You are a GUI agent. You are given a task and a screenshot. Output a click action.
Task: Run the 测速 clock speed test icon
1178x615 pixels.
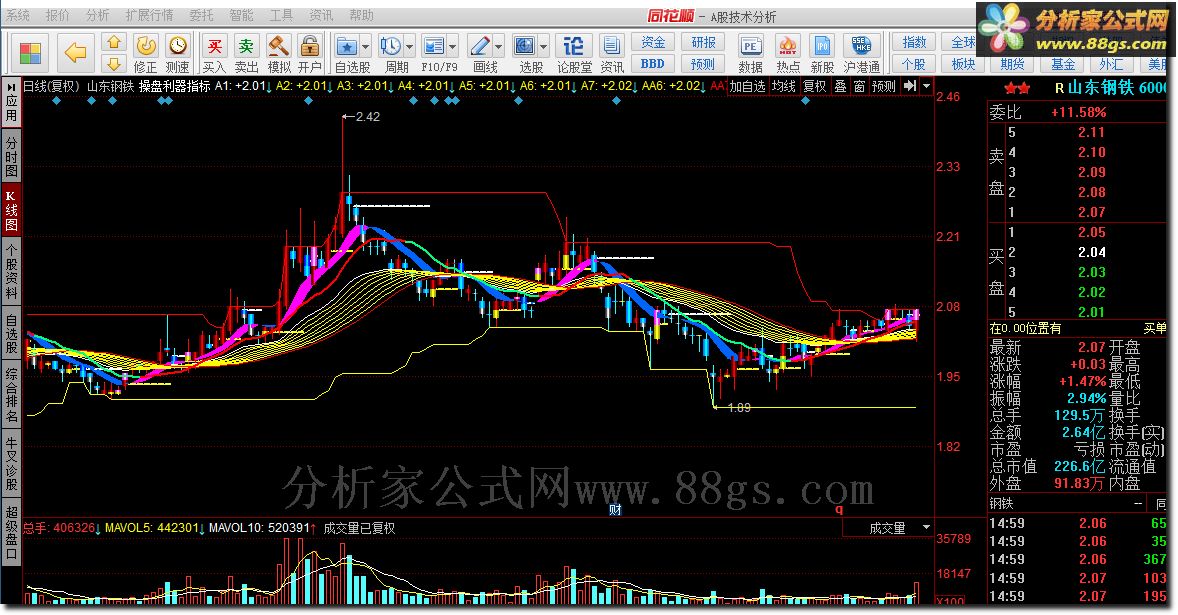click(x=177, y=47)
